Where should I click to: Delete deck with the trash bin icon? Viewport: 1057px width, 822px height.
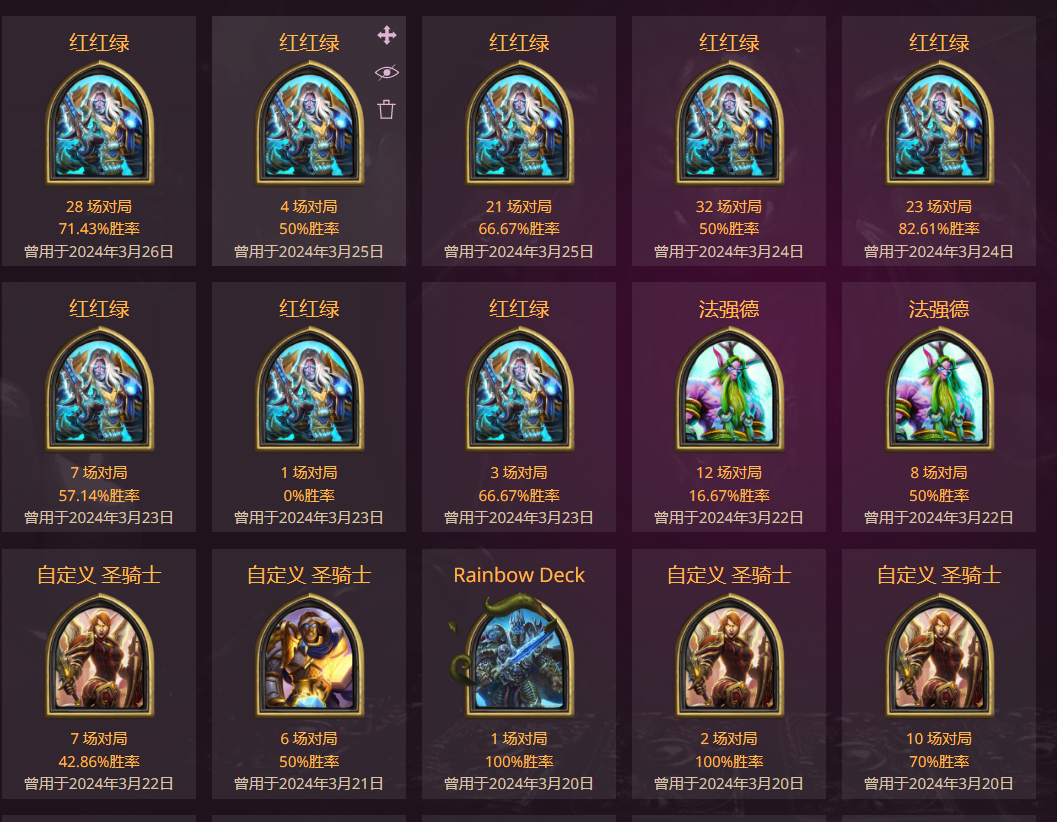click(386, 109)
